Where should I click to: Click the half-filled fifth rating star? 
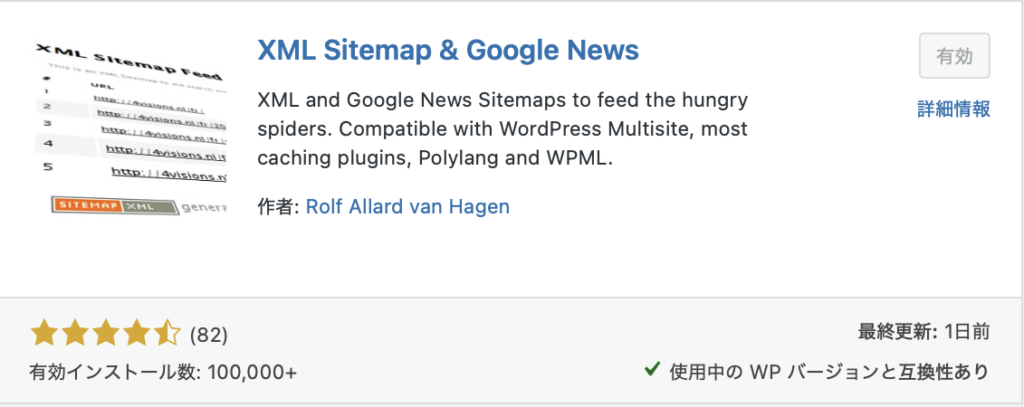tap(167, 332)
